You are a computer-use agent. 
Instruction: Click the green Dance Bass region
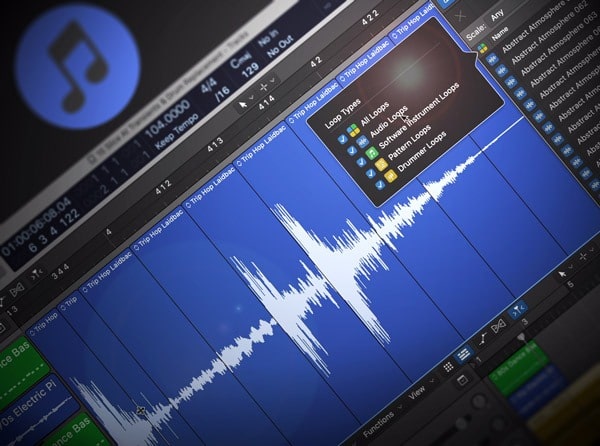pyautogui.click(x=22, y=360)
